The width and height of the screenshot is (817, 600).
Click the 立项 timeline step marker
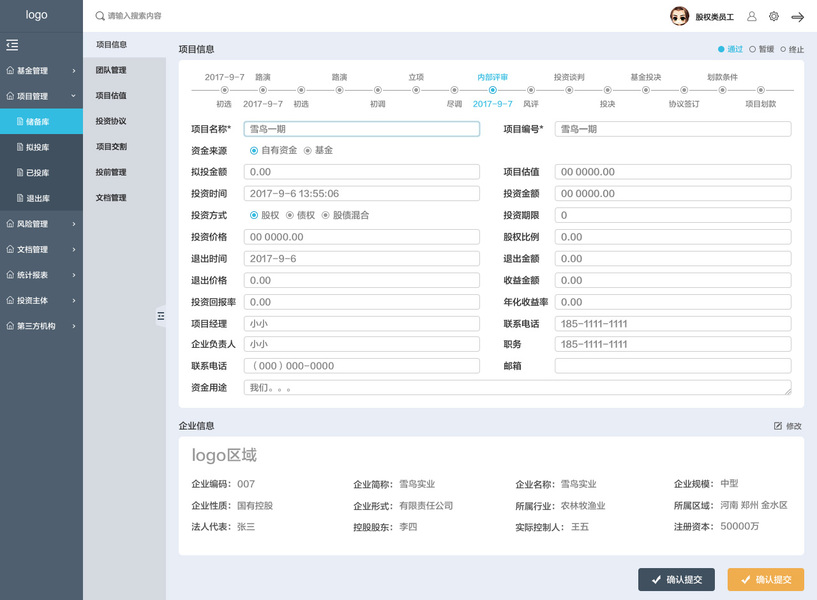pyautogui.click(x=416, y=90)
